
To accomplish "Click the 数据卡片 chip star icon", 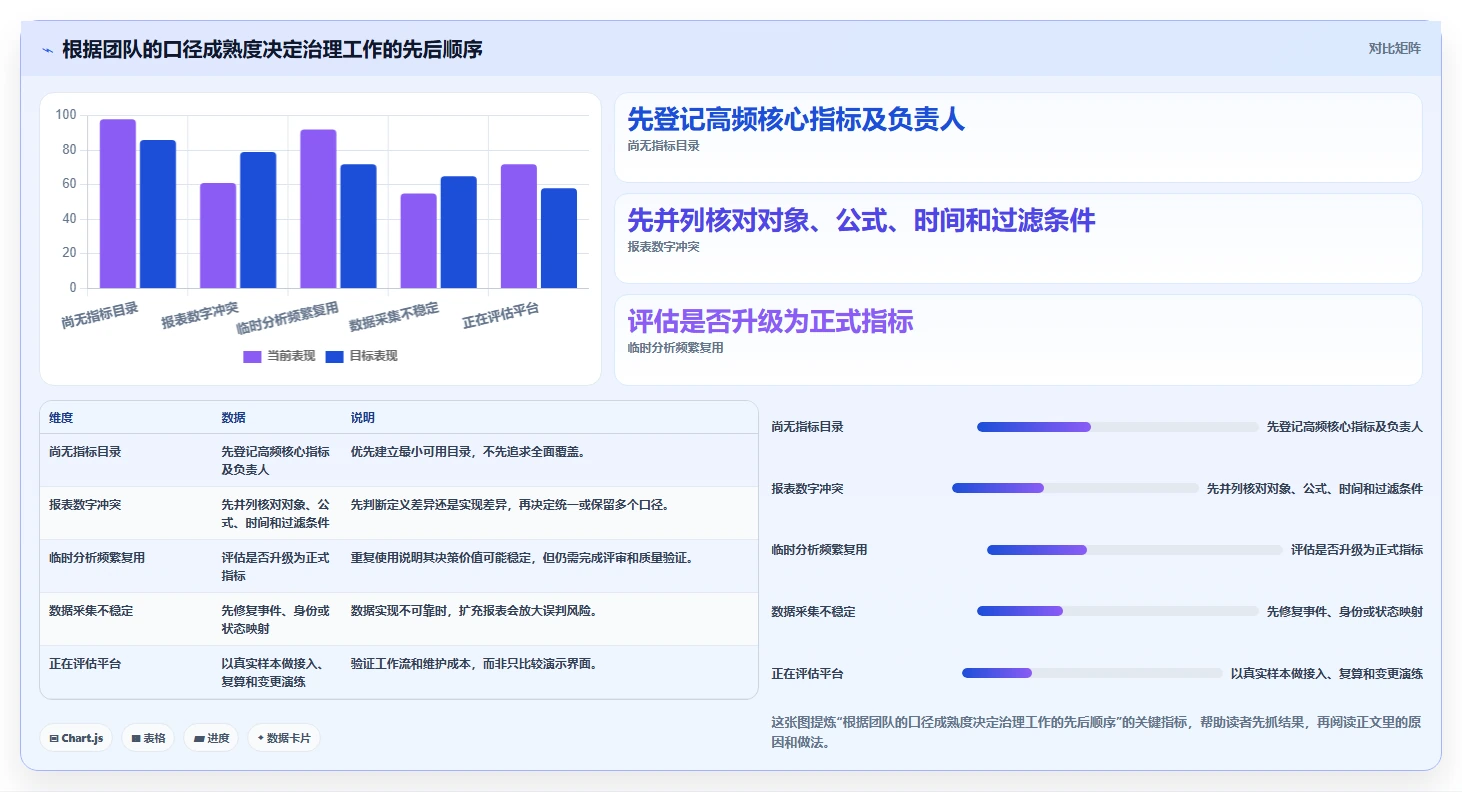I will coord(261,738).
